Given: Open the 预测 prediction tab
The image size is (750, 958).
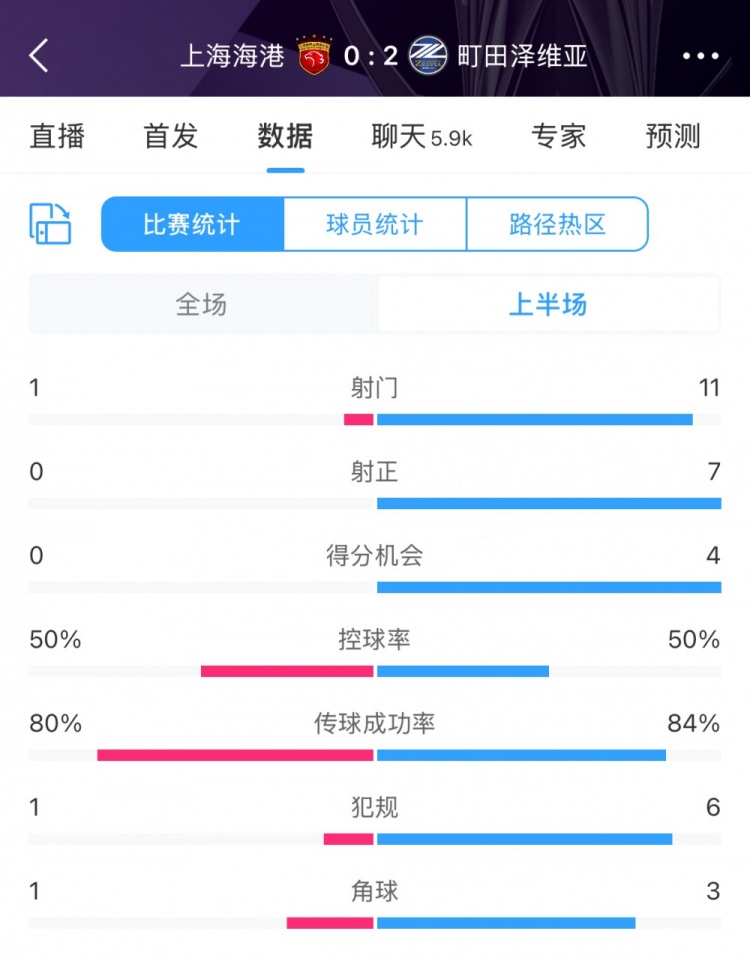Looking at the screenshot, I should click(x=673, y=136).
